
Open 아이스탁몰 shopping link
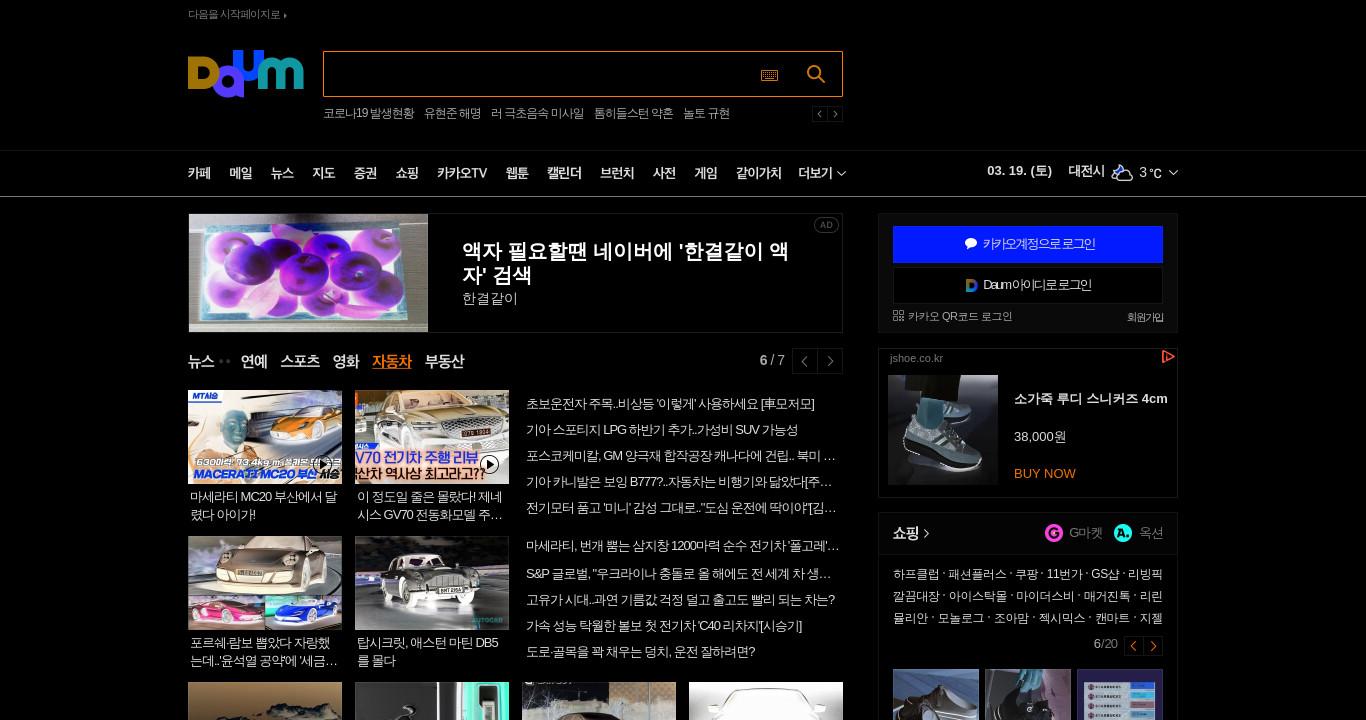coord(977,596)
